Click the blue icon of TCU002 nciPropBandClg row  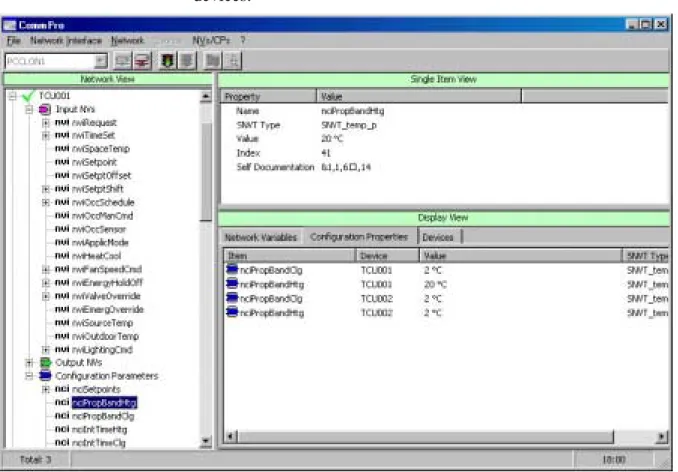(232, 298)
